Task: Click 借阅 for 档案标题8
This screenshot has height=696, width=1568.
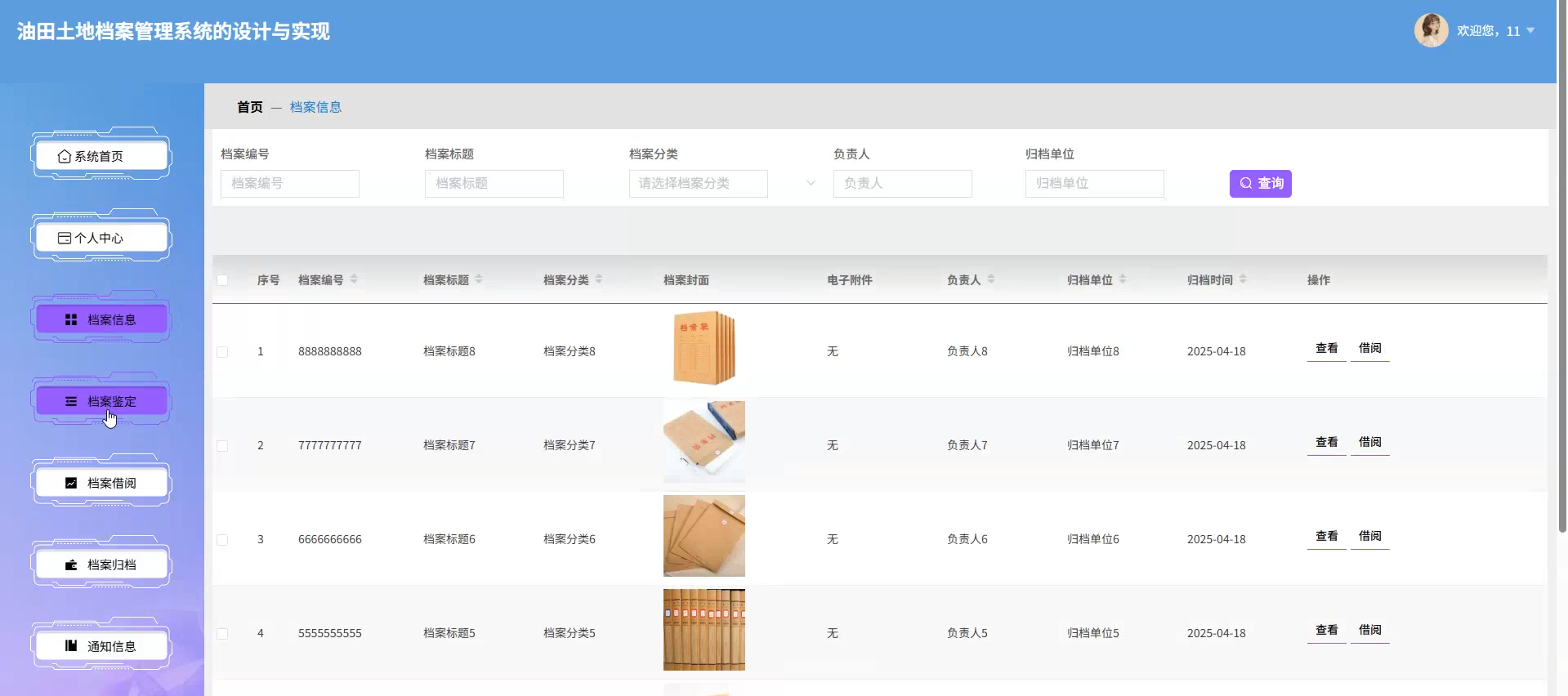Action: pos(1370,349)
